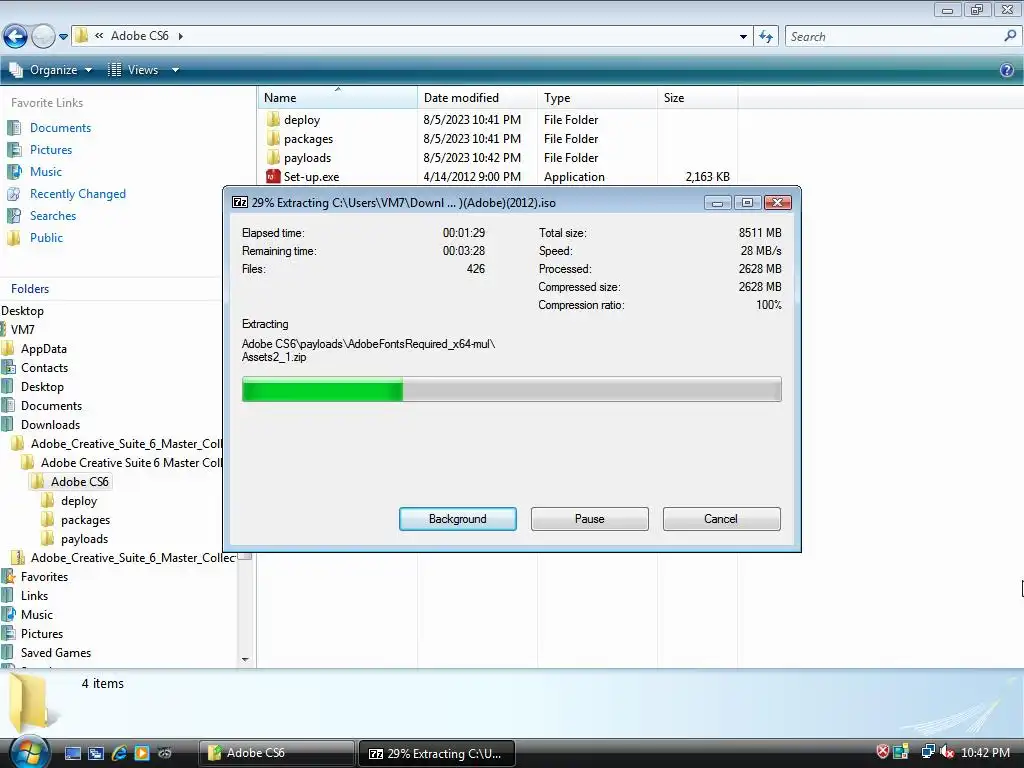Screen dimensions: 1024x768
Task: Open the Windows Start orb
Action: coord(29,752)
